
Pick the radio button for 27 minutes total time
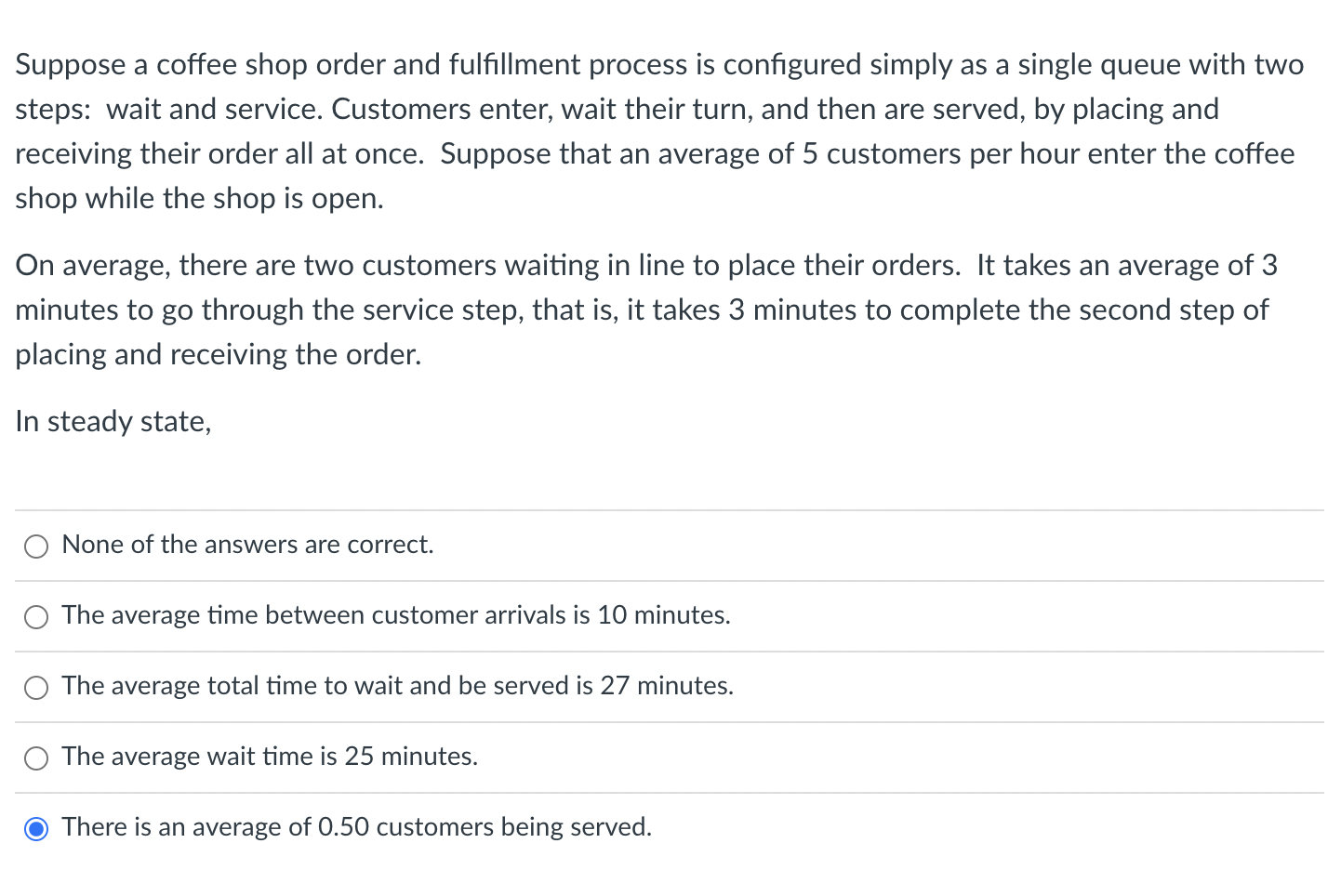[x=36, y=688]
